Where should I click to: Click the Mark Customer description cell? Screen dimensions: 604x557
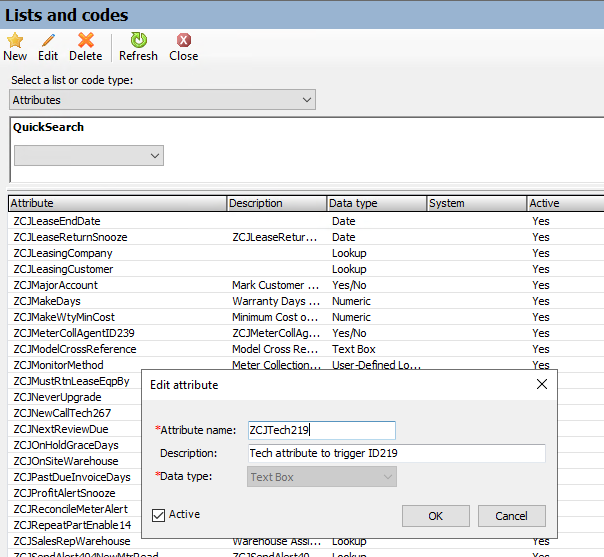[x=276, y=285]
